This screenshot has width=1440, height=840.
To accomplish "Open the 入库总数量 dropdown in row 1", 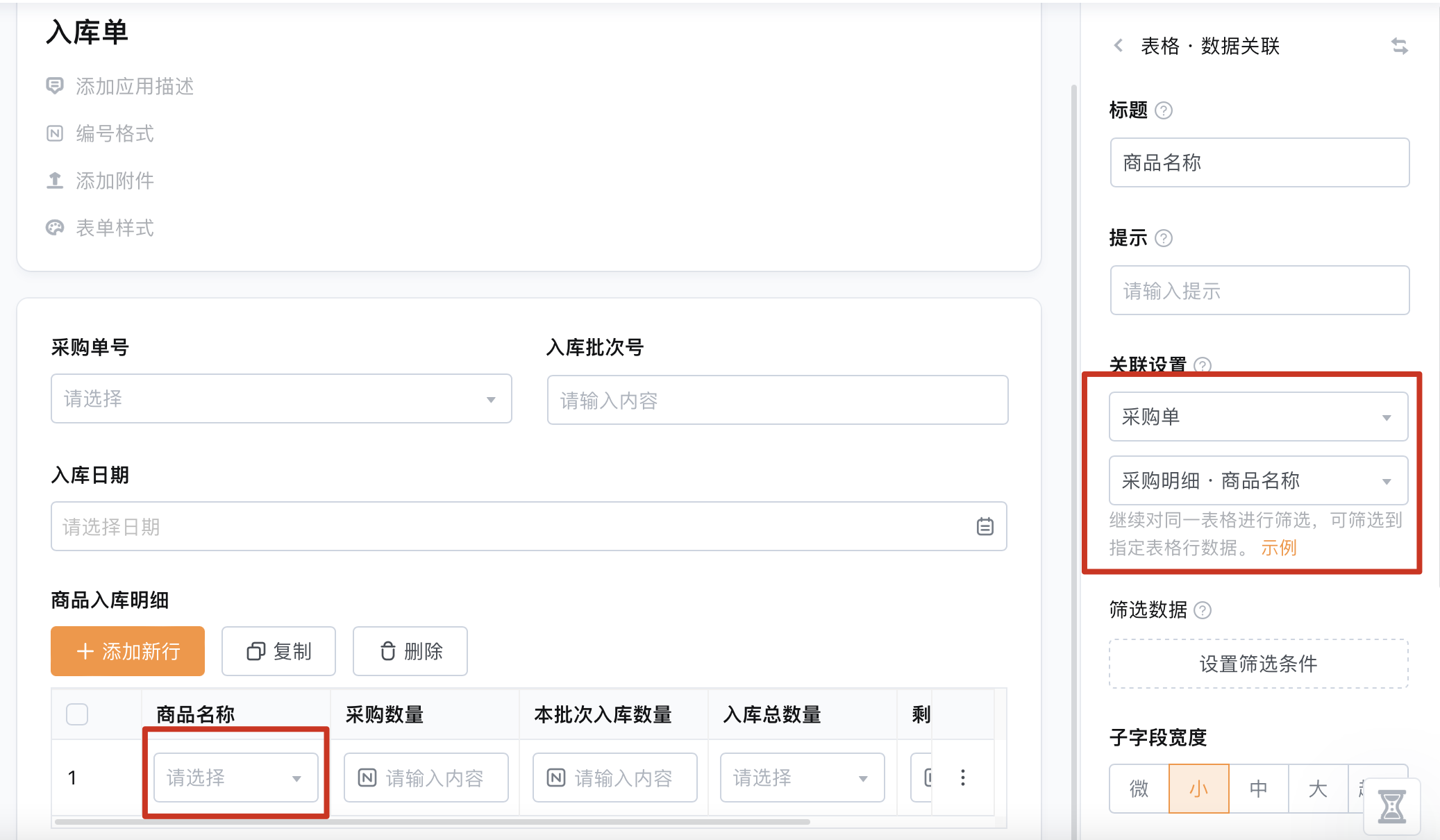I will 803,778.
